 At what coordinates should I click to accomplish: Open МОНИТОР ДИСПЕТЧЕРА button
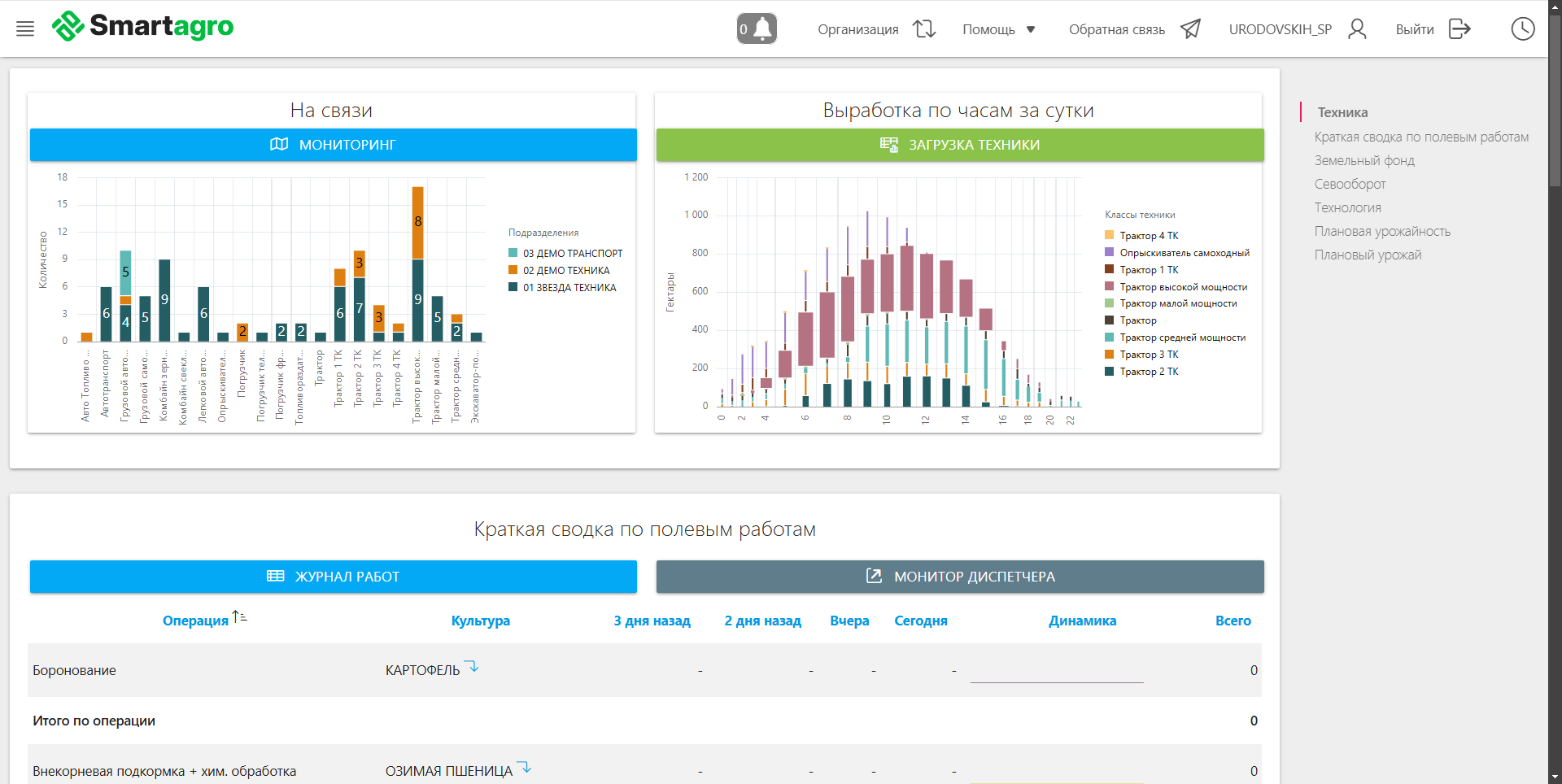960,577
